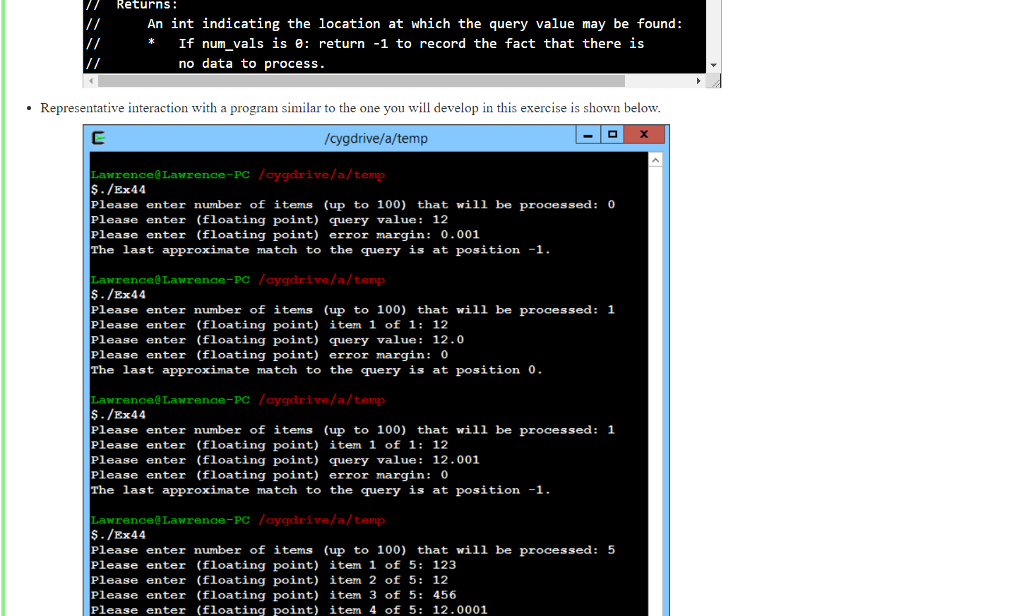Click the line 'query value: 12.001'
This screenshot has width=1024, height=616.
(x=285, y=460)
